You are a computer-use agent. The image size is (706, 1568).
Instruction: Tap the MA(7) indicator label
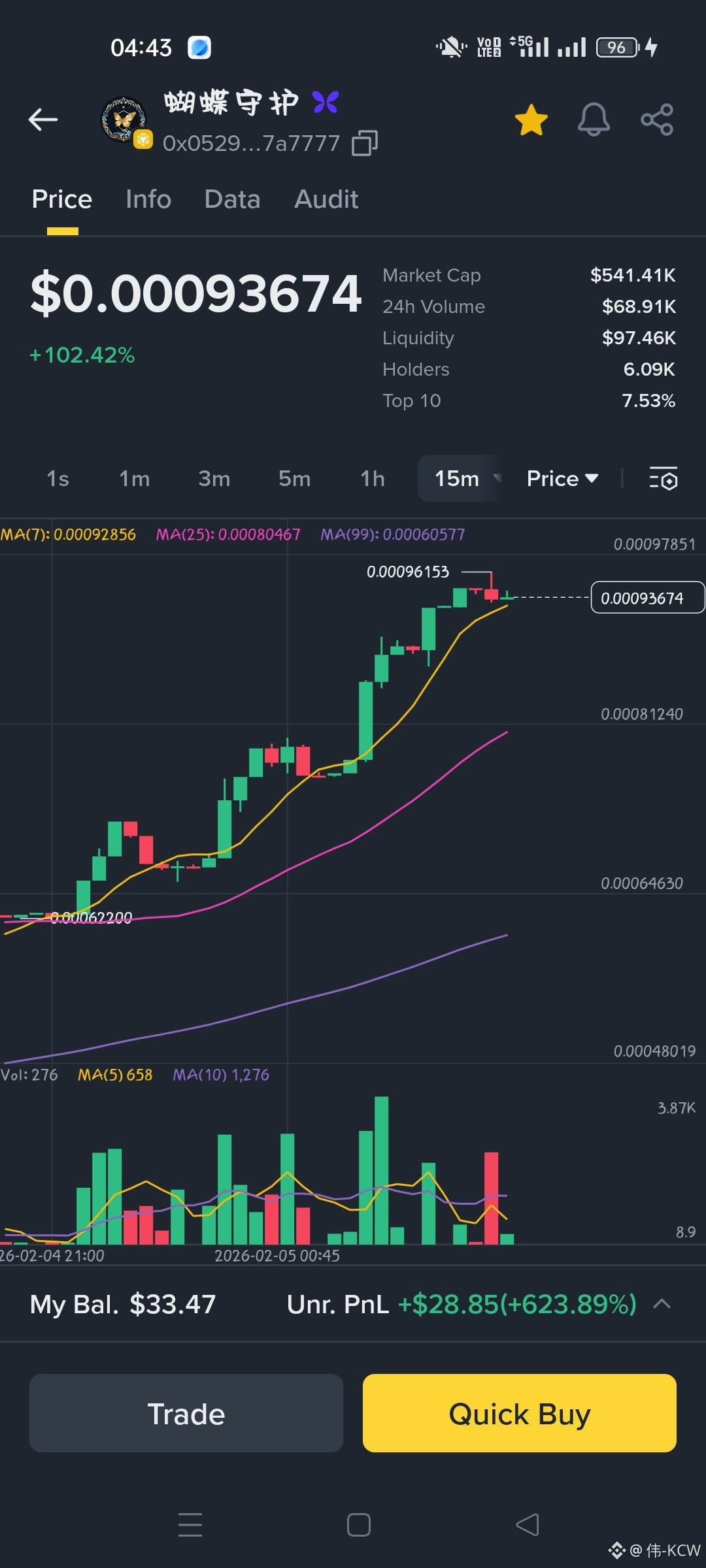coord(68,534)
